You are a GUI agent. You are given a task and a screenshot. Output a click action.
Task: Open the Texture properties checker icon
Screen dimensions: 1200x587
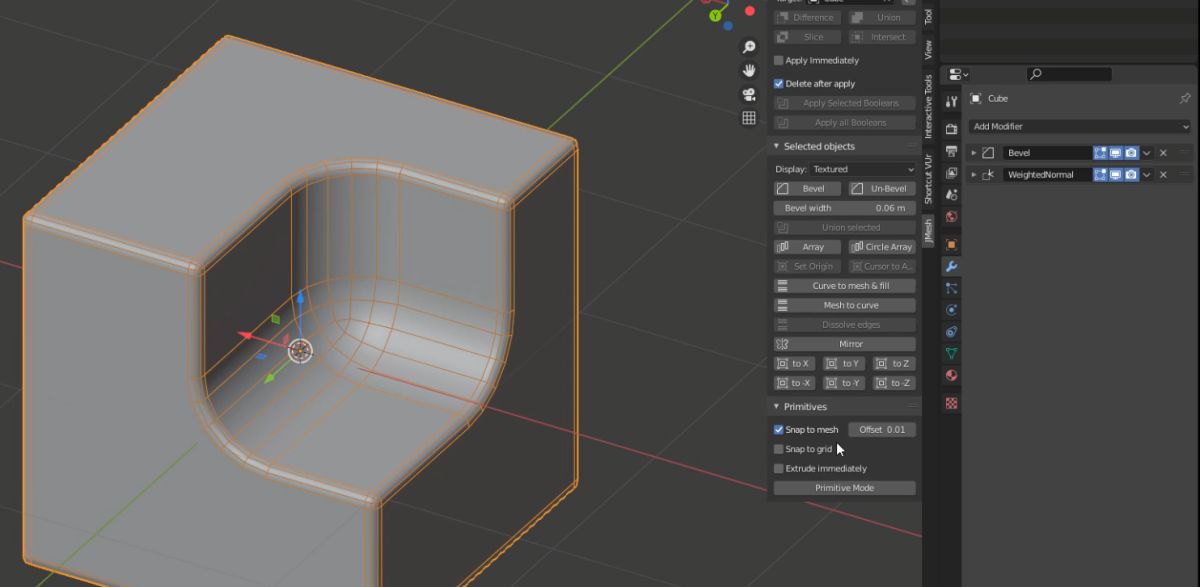pyautogui.click(x=952, y=403)
